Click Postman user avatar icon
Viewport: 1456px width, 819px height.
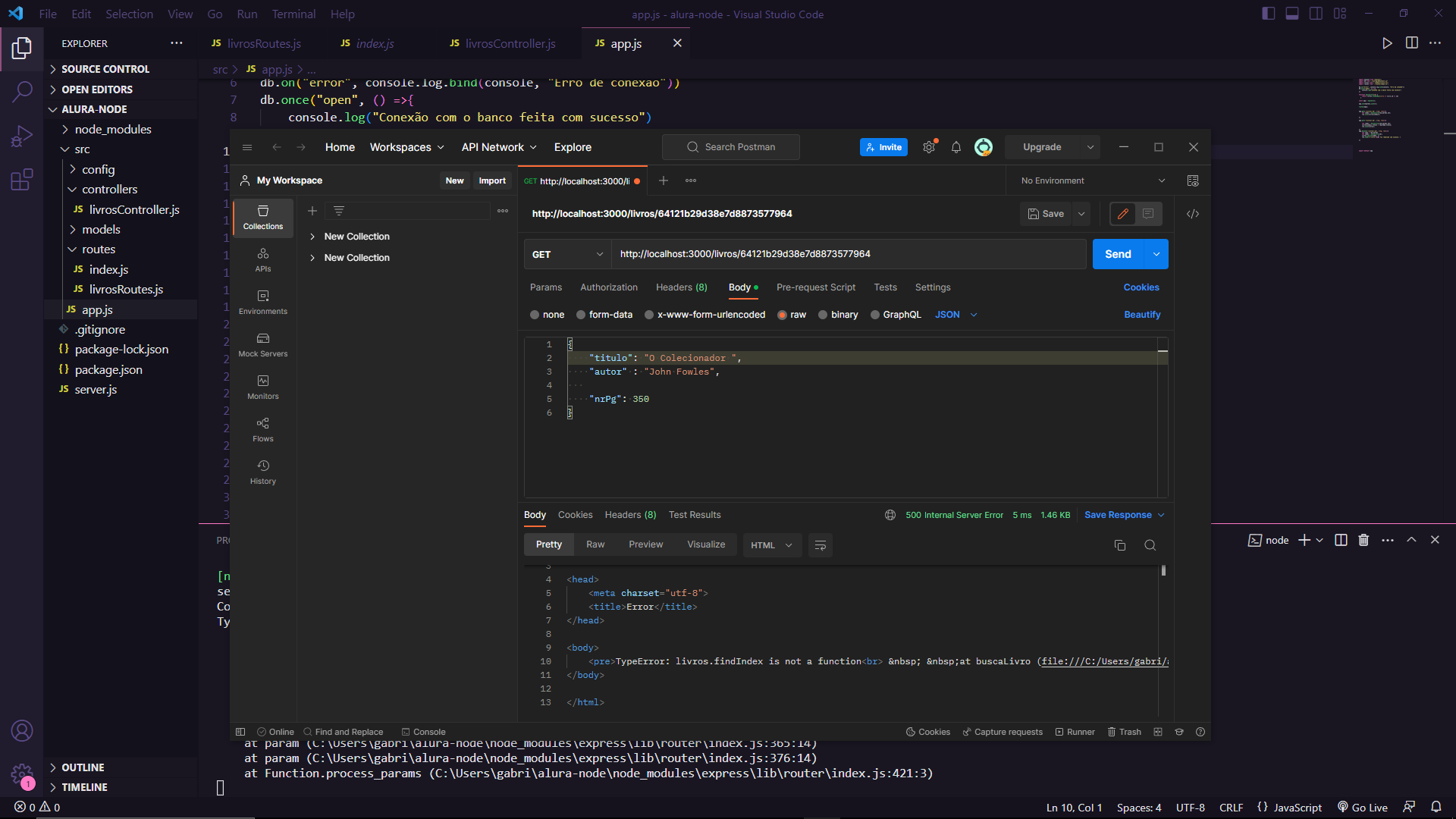point(984,147)
